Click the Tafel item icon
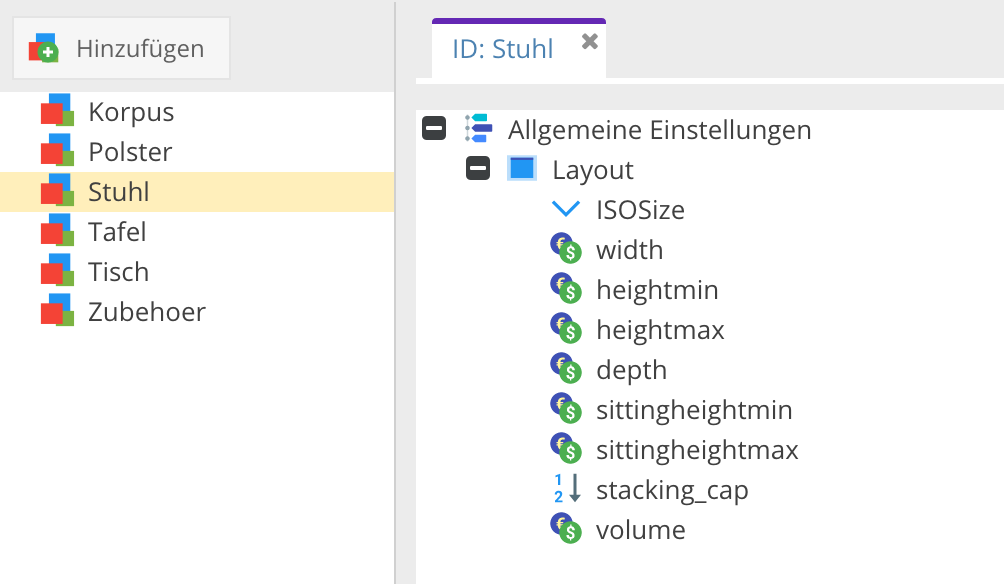 point(57,231)
